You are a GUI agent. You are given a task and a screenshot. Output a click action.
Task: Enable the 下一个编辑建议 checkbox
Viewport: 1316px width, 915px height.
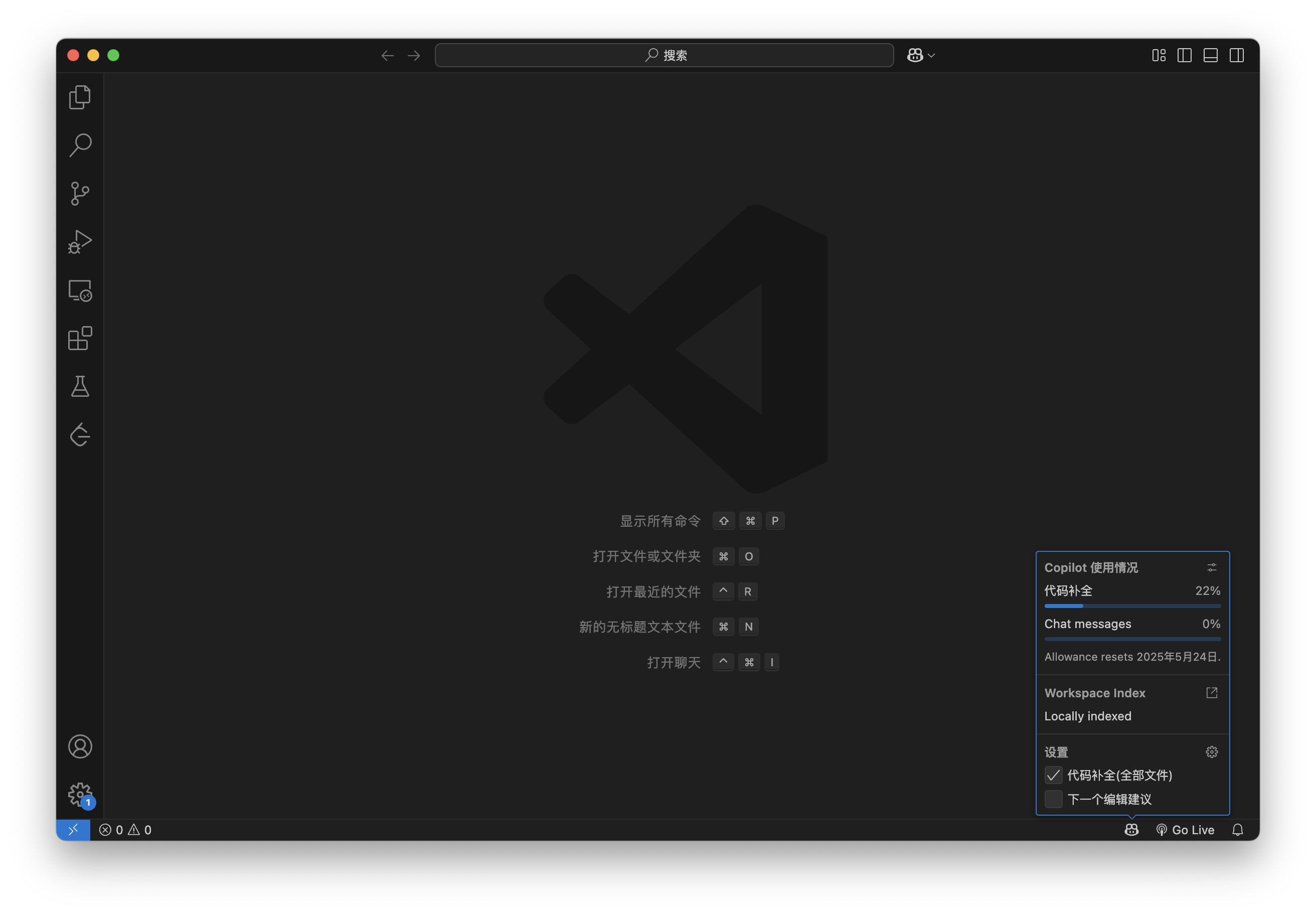1053,799
